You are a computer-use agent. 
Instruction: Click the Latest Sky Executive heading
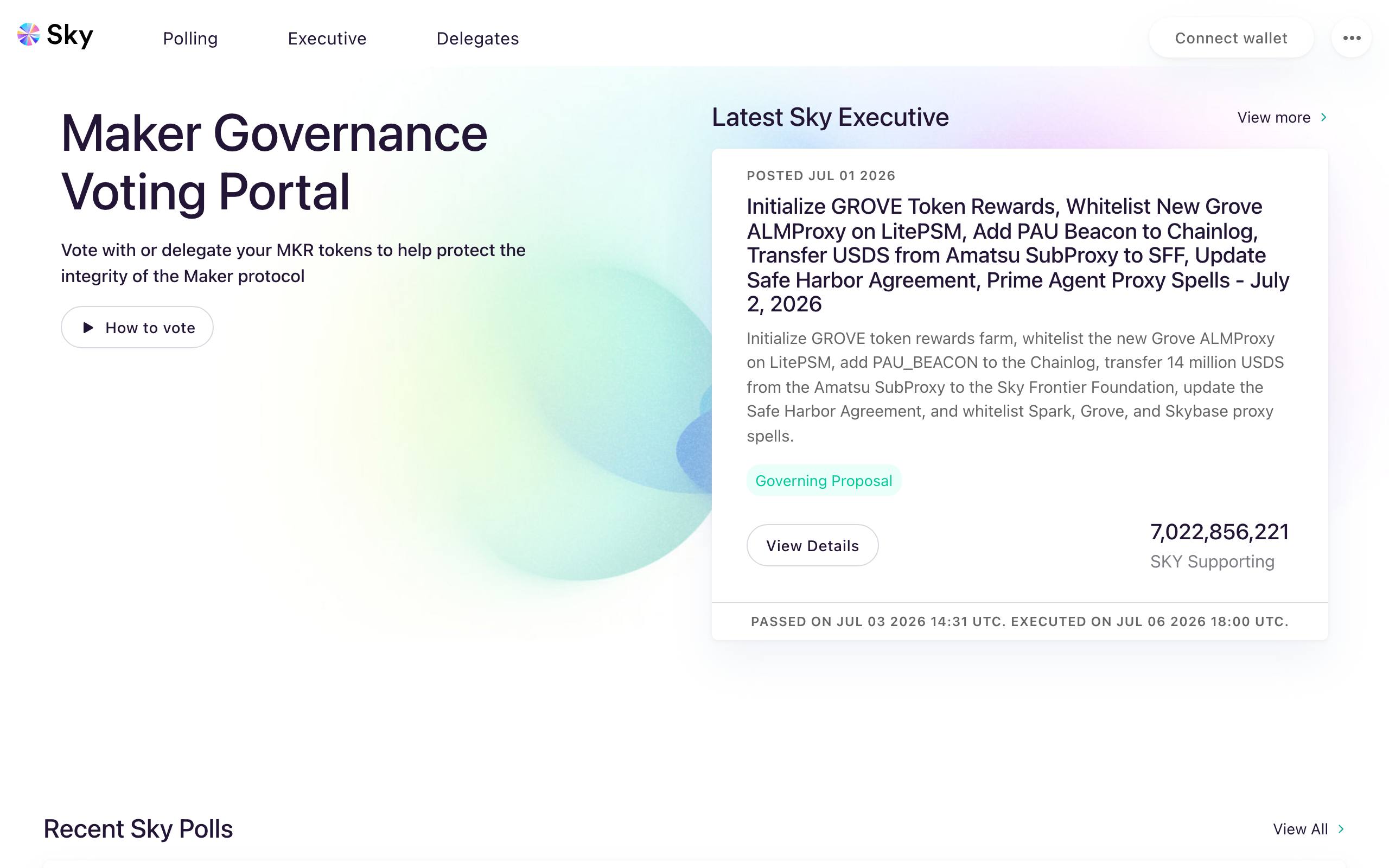(831, 117)
